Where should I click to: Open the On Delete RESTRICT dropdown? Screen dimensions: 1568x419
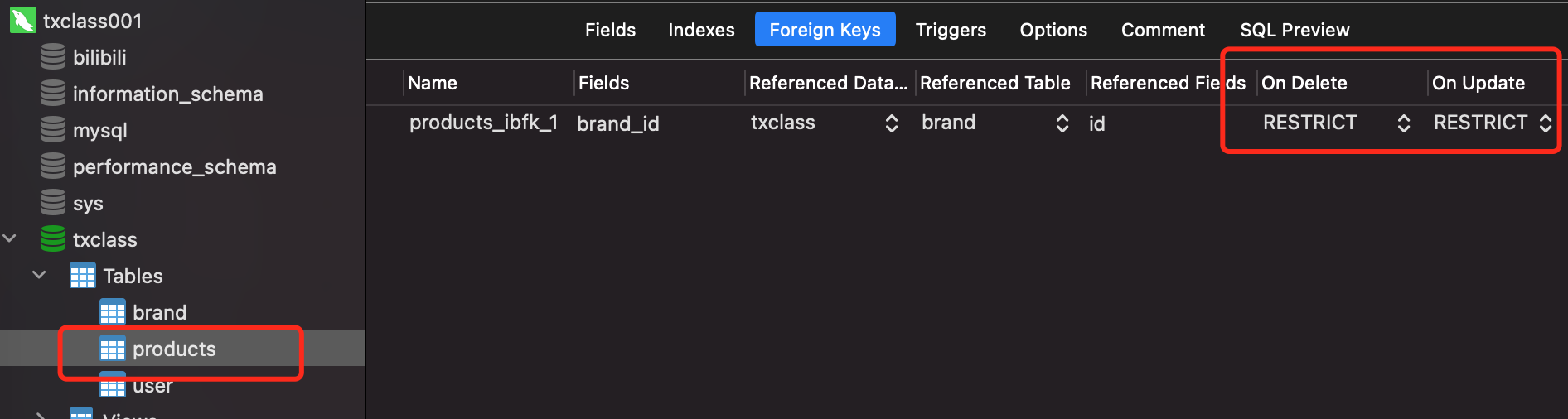pos(1403,123)
